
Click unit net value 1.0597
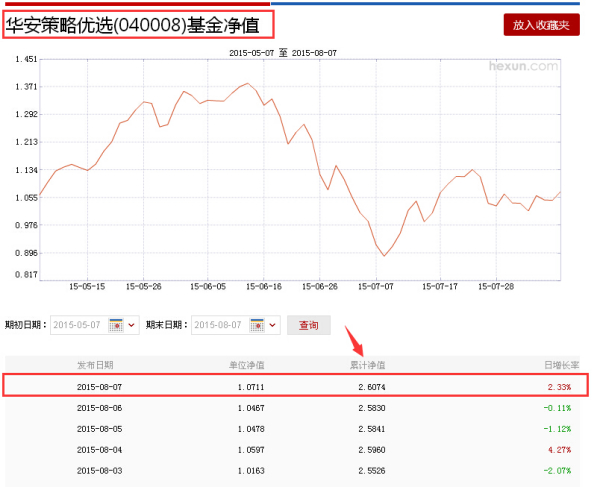(x=251, y=450)
